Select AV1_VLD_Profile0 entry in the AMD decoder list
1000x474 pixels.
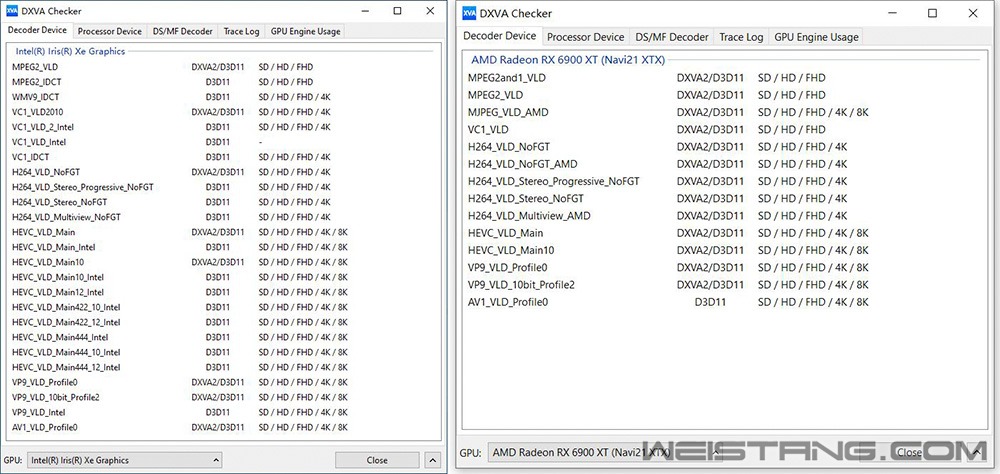[x=508, y=302]
